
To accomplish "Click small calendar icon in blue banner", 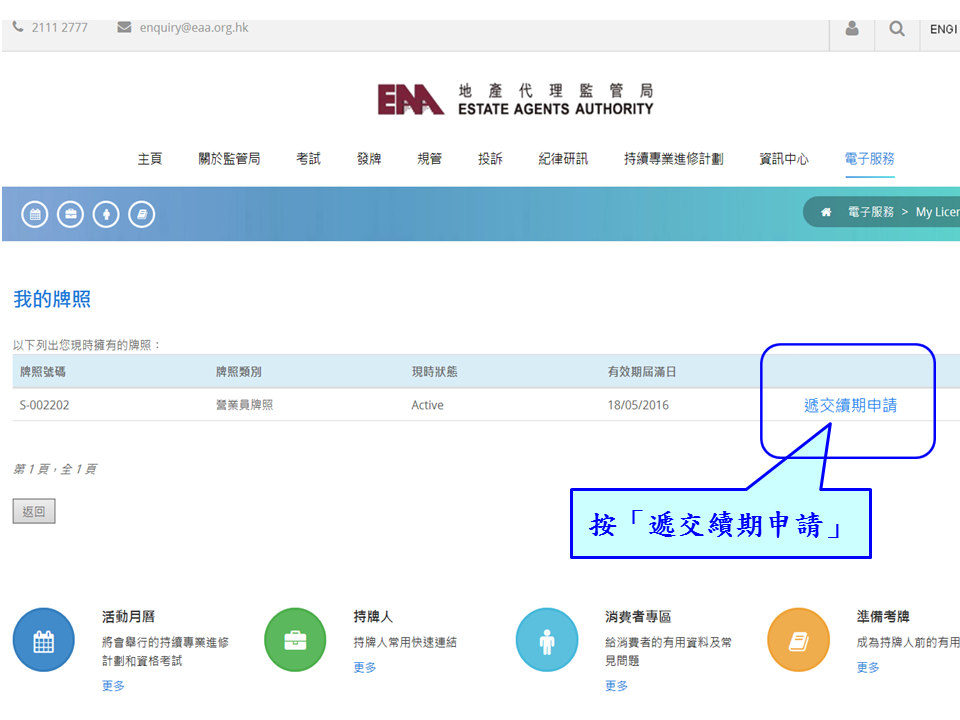I will [x=35, y=214].
